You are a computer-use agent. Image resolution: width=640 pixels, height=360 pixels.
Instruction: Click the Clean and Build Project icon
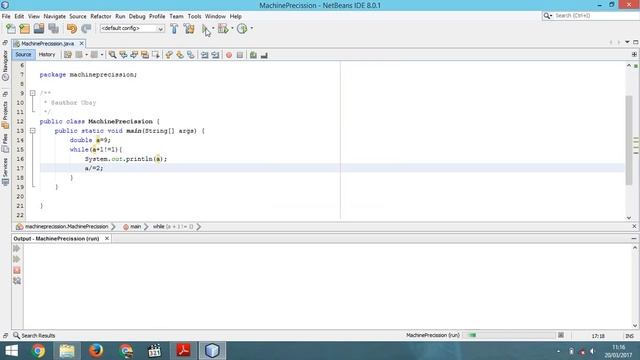click(x=189, y=29)
